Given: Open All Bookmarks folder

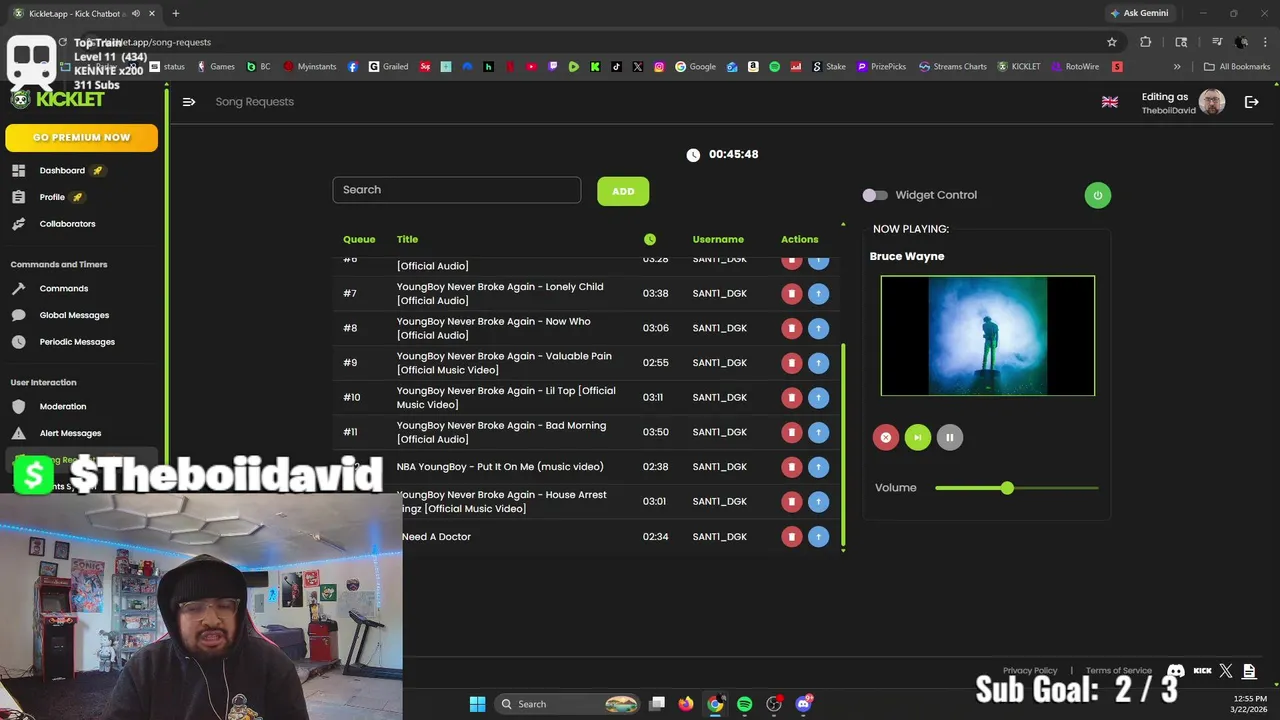Looking at the screenshot, I should coord(1237,67).
